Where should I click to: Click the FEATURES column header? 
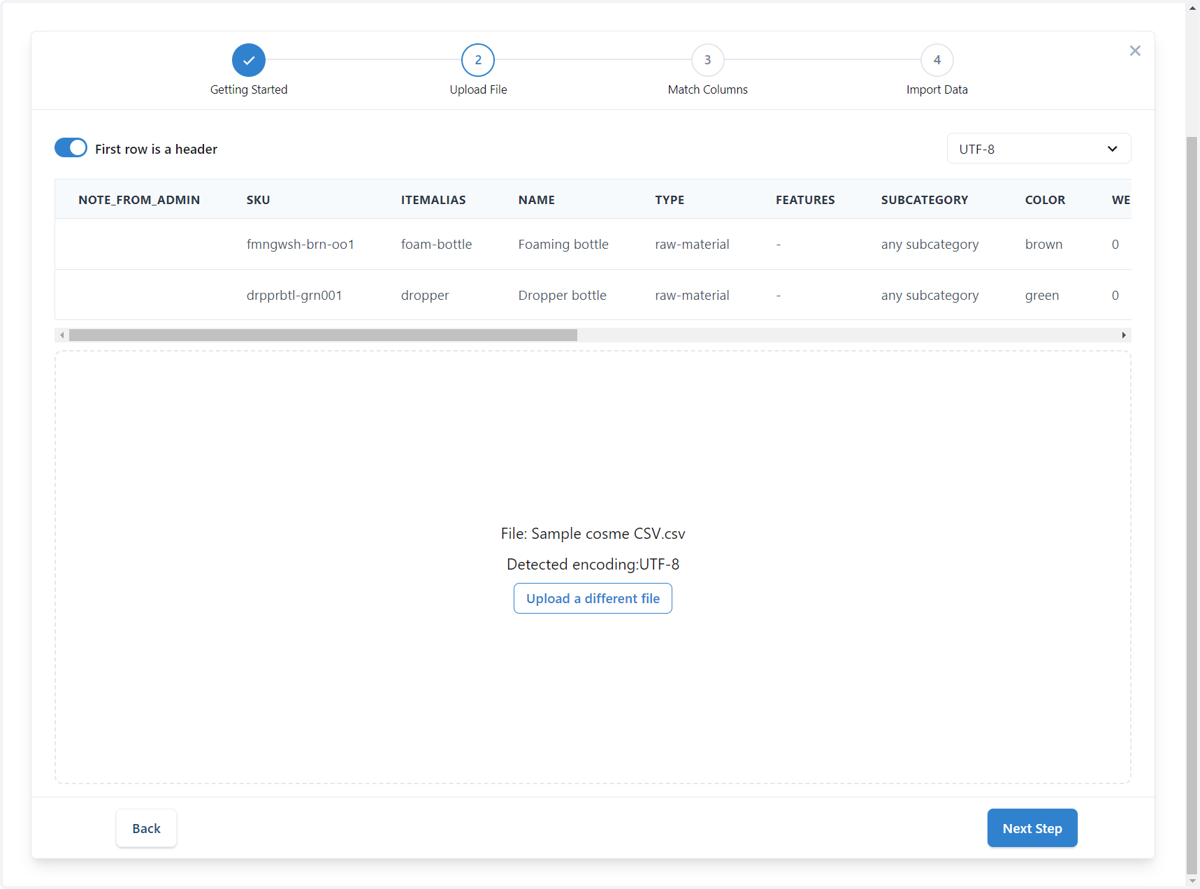coord(805,200)
